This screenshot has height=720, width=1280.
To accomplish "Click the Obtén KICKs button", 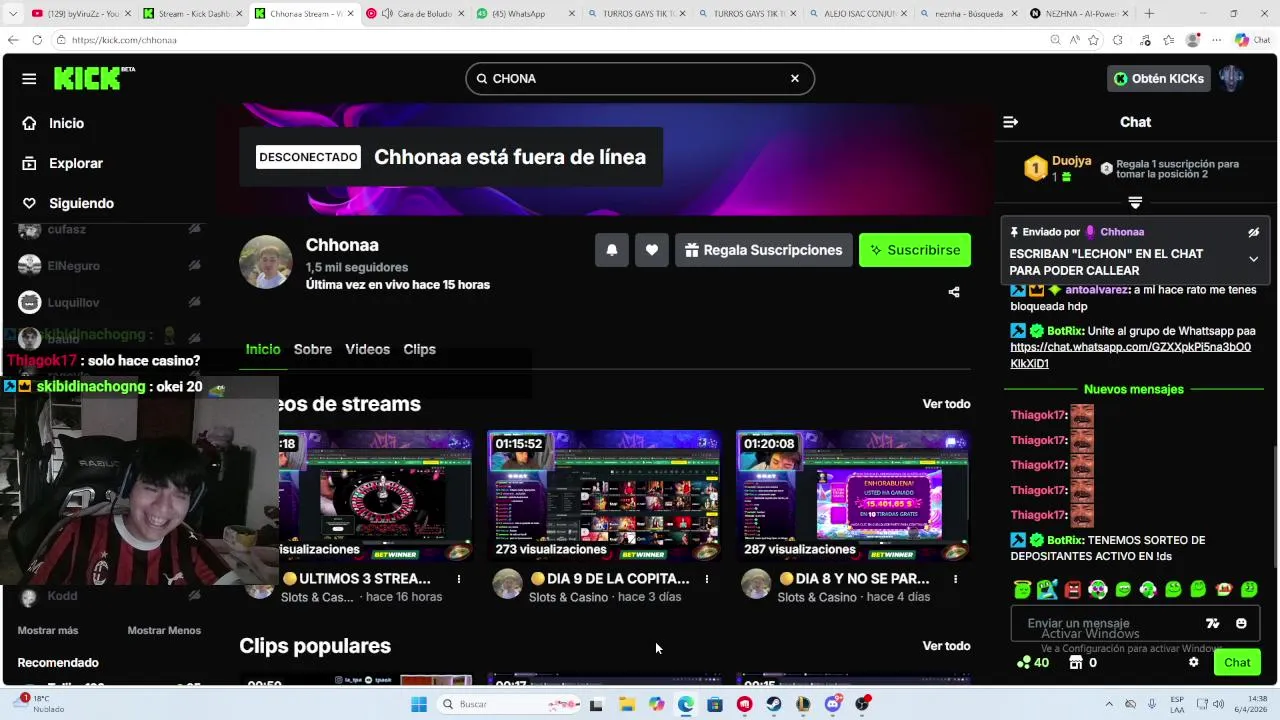I will point(1159,78).
